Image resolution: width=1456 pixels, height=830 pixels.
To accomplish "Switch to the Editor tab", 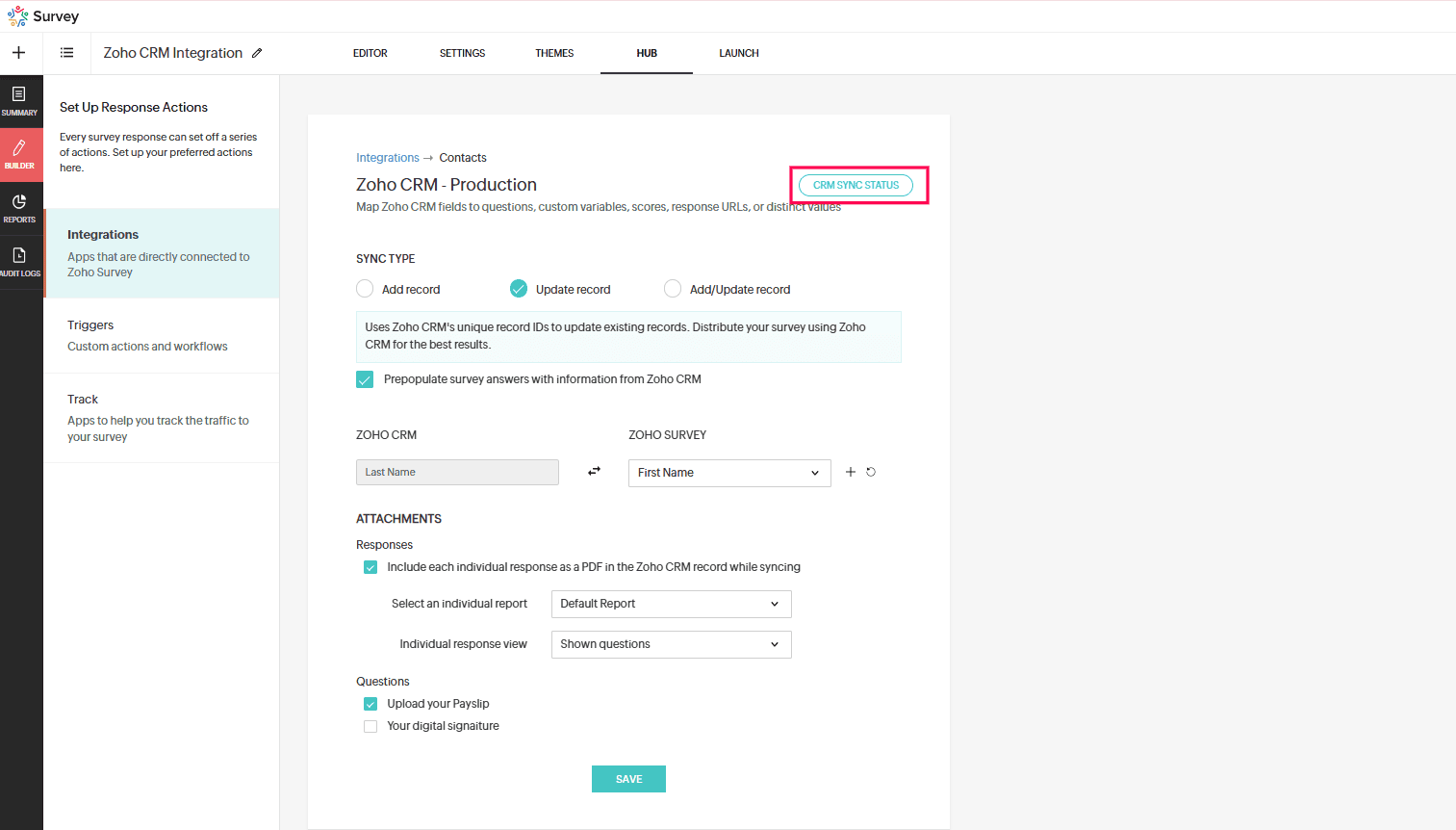I will (370, 53).
